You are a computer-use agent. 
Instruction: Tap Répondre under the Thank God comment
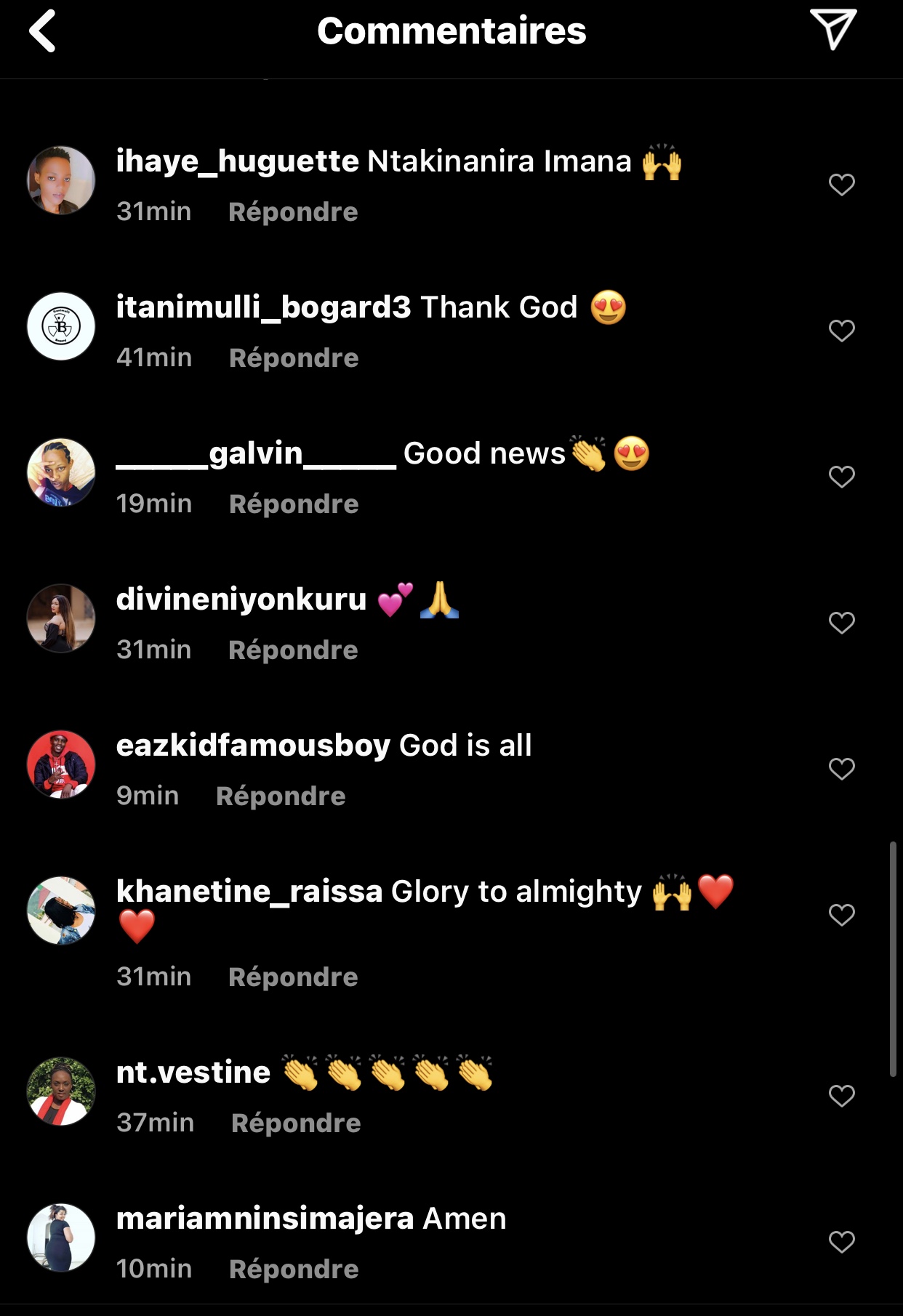coord(294,358)
